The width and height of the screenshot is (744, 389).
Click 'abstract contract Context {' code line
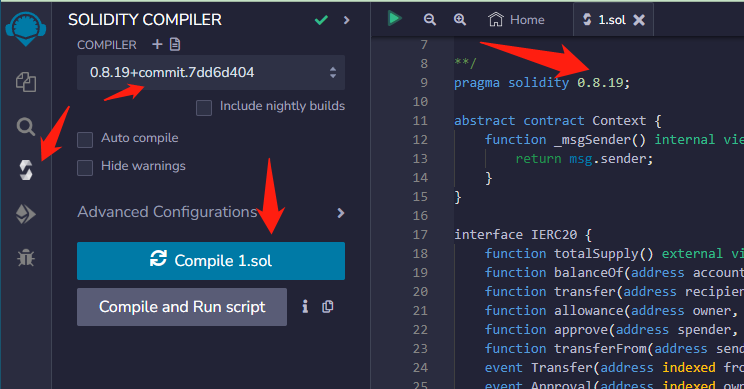(558, 120)
